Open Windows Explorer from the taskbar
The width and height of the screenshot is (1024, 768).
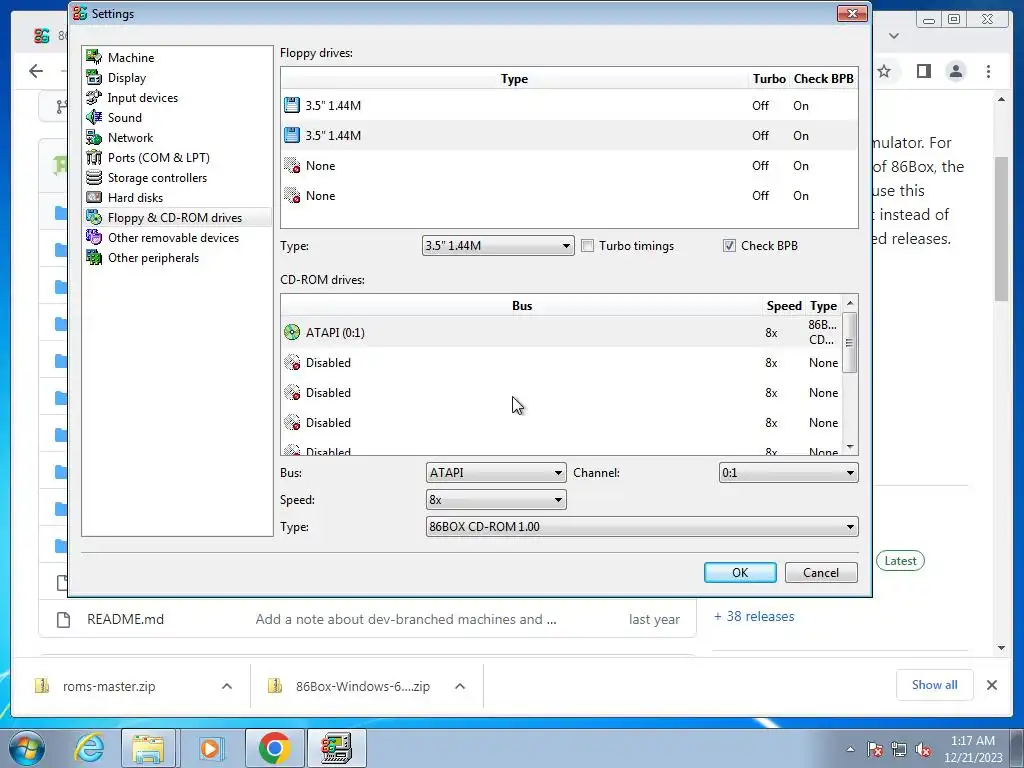pyautogui.click(x=148, y=748)
